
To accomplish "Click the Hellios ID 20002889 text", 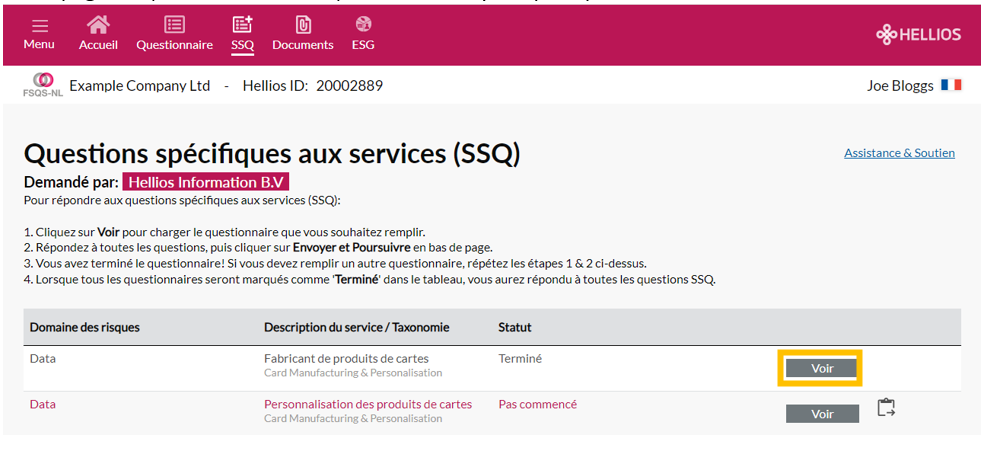I will 313,85.
